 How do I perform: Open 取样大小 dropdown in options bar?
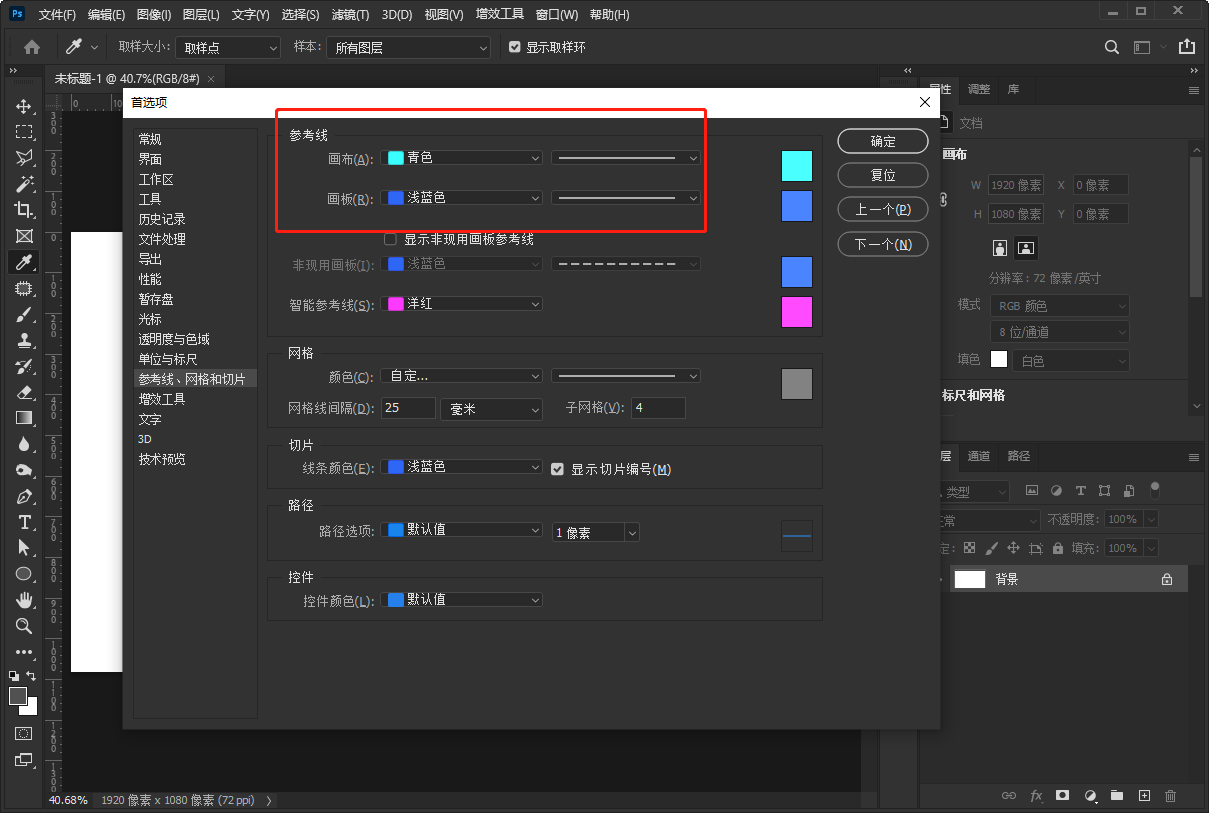click(228, 47)
